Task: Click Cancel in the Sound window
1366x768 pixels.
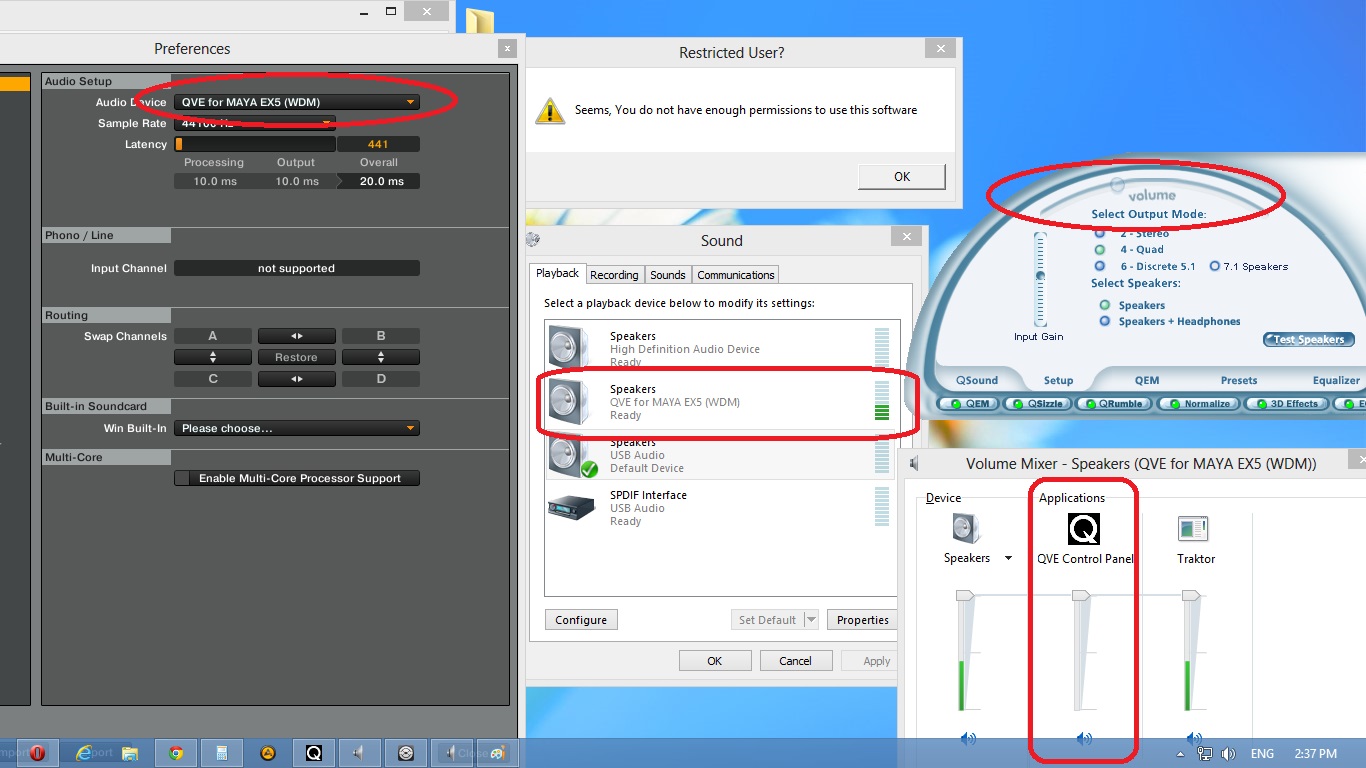Action: click(x=796, y=661)
